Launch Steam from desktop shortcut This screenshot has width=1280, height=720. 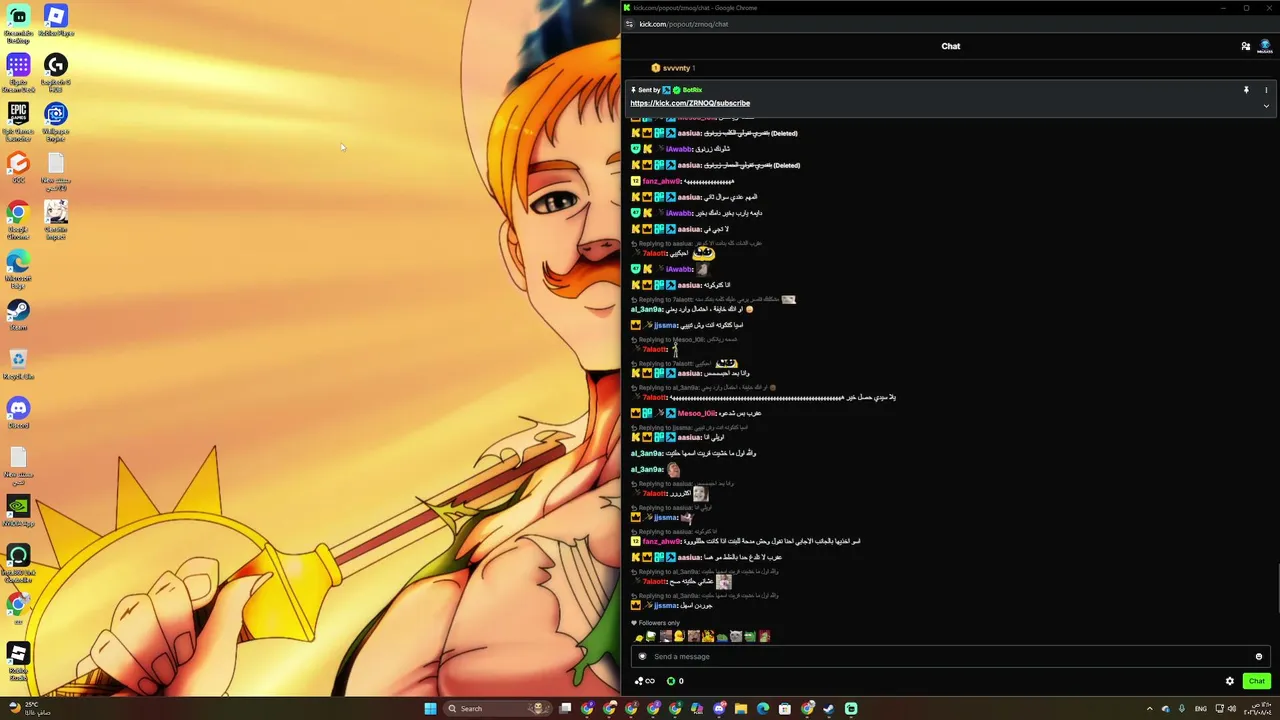click(x=18, y=315)
